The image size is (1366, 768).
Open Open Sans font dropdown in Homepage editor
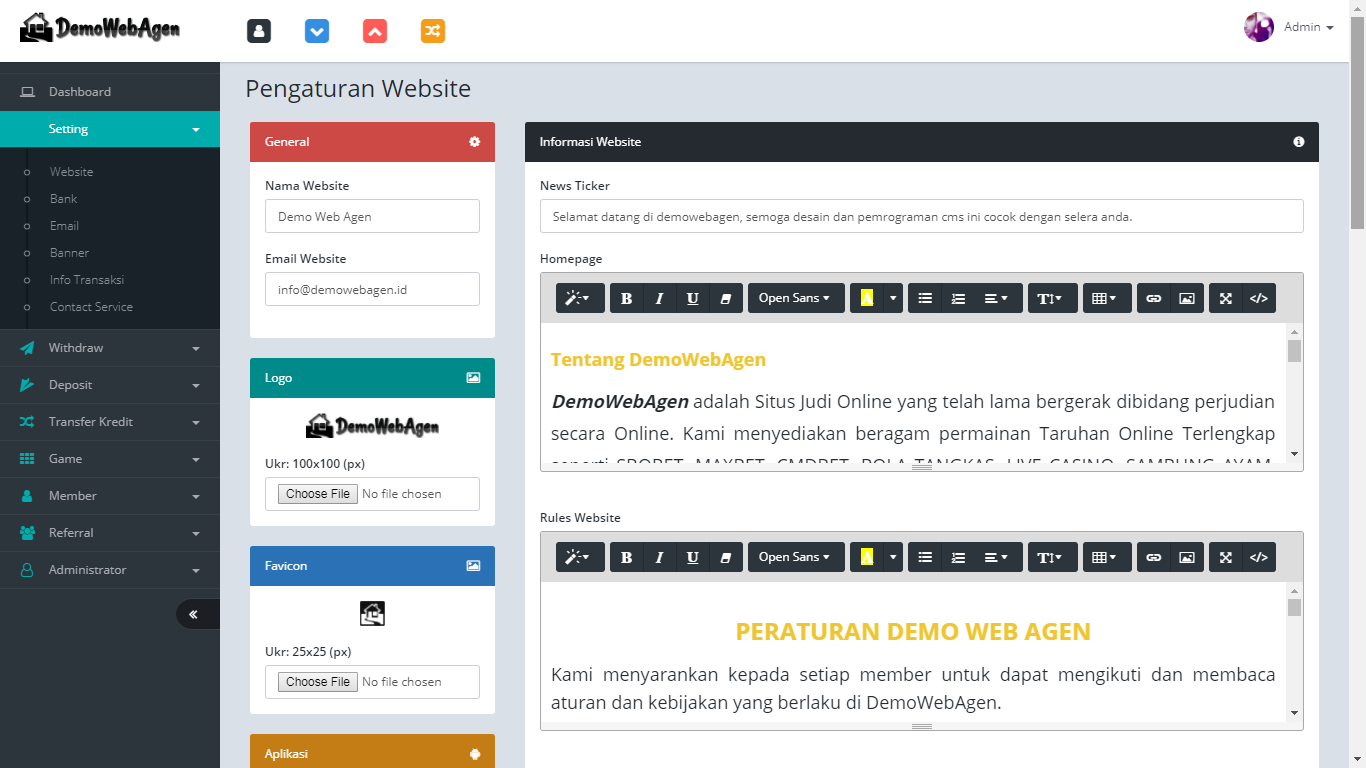click(794, 298)
